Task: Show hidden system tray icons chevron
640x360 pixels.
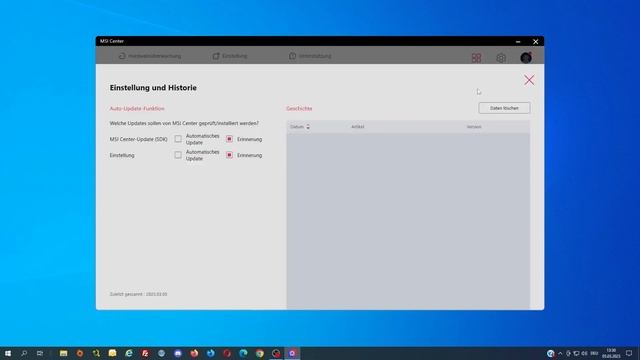Action: coord(560,353)
